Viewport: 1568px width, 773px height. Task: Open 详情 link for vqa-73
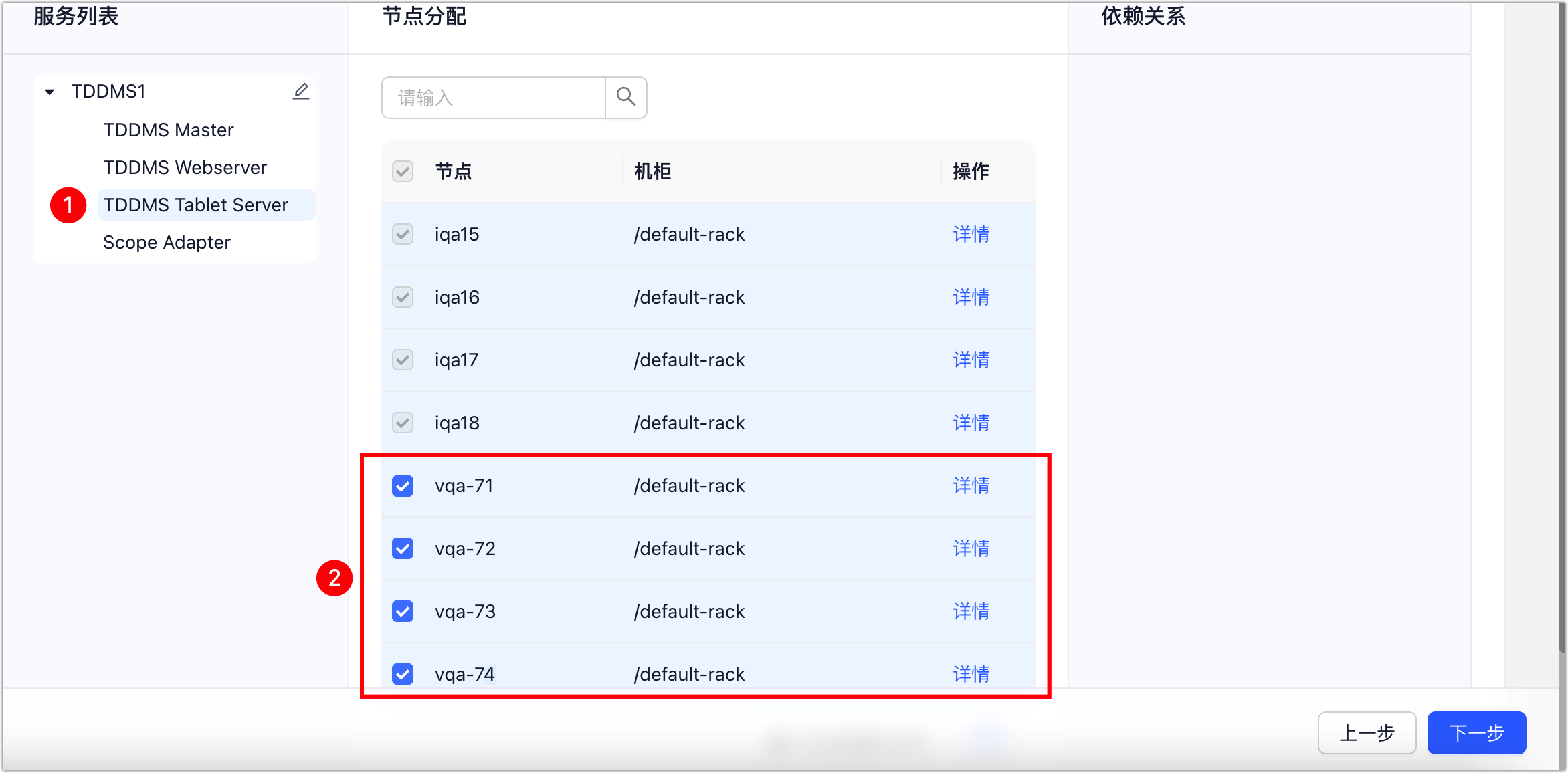point(971,611)
